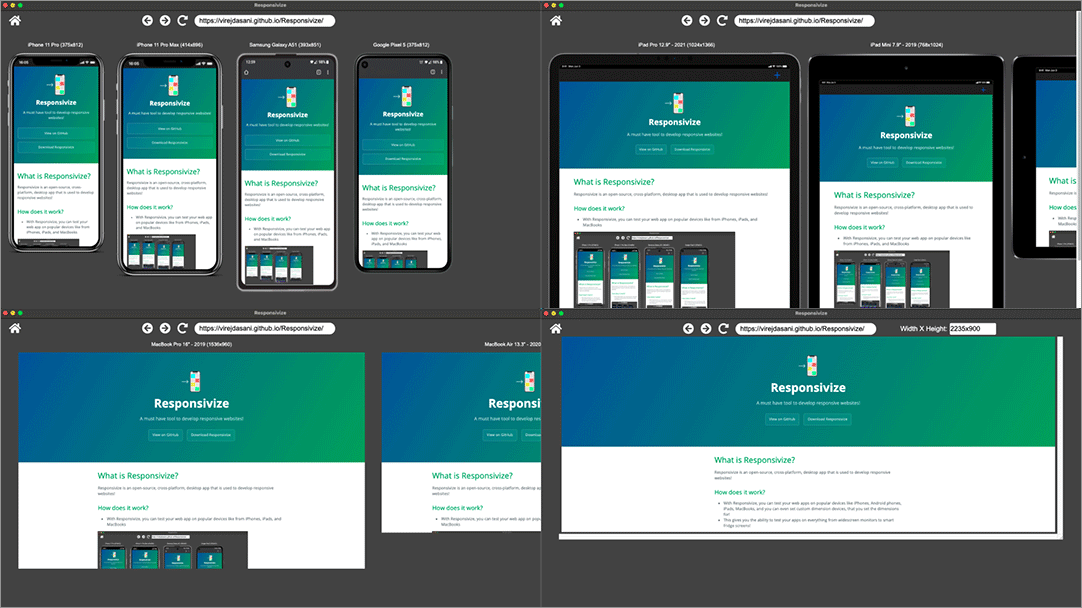This screenshot has width=1082, height=608.
Task: Click the Width X Height field showing 2235x900
Action: (972, 328)
